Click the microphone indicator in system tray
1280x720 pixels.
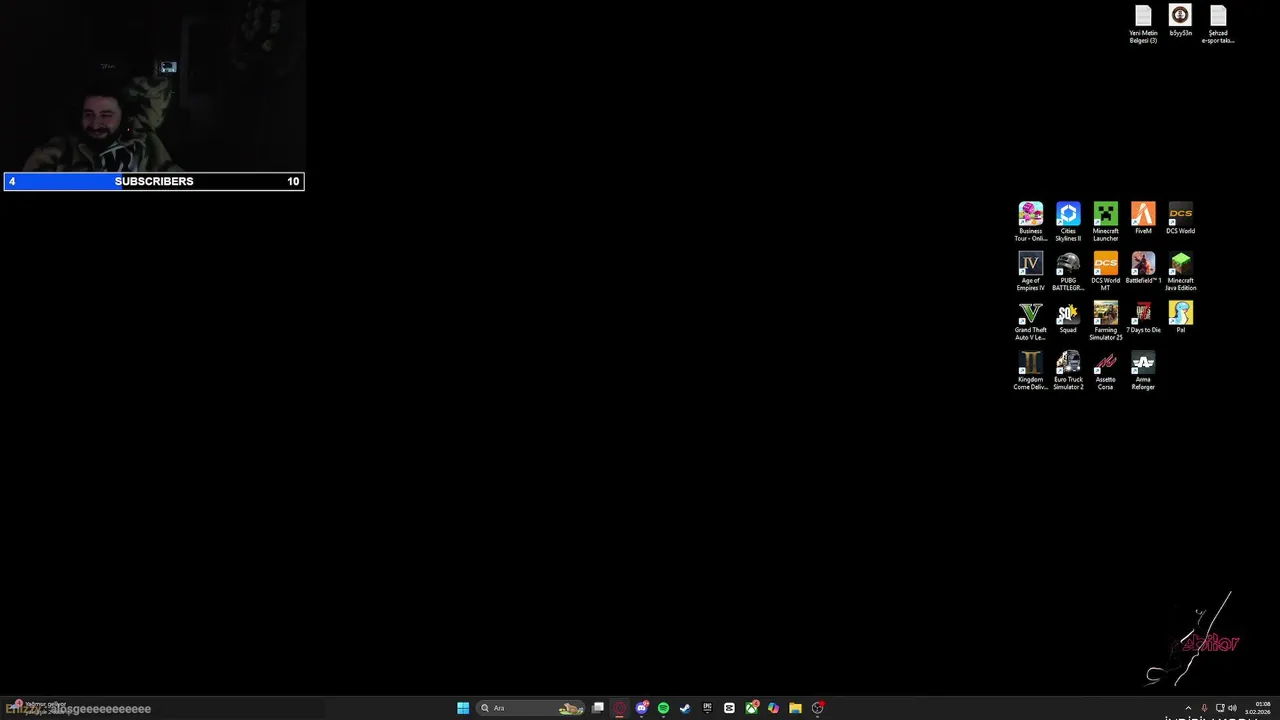coord(1204,708)
